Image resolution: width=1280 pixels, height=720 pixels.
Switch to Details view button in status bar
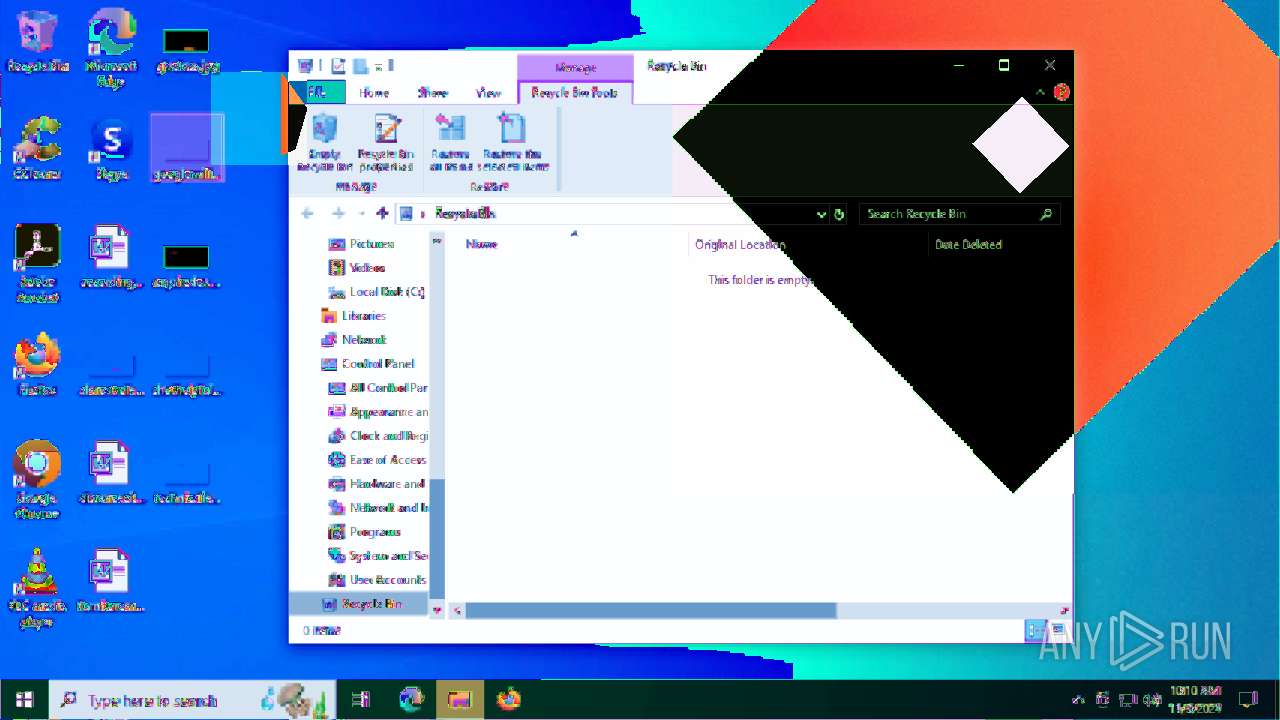pyautogui.click(x=1034, y=630)
